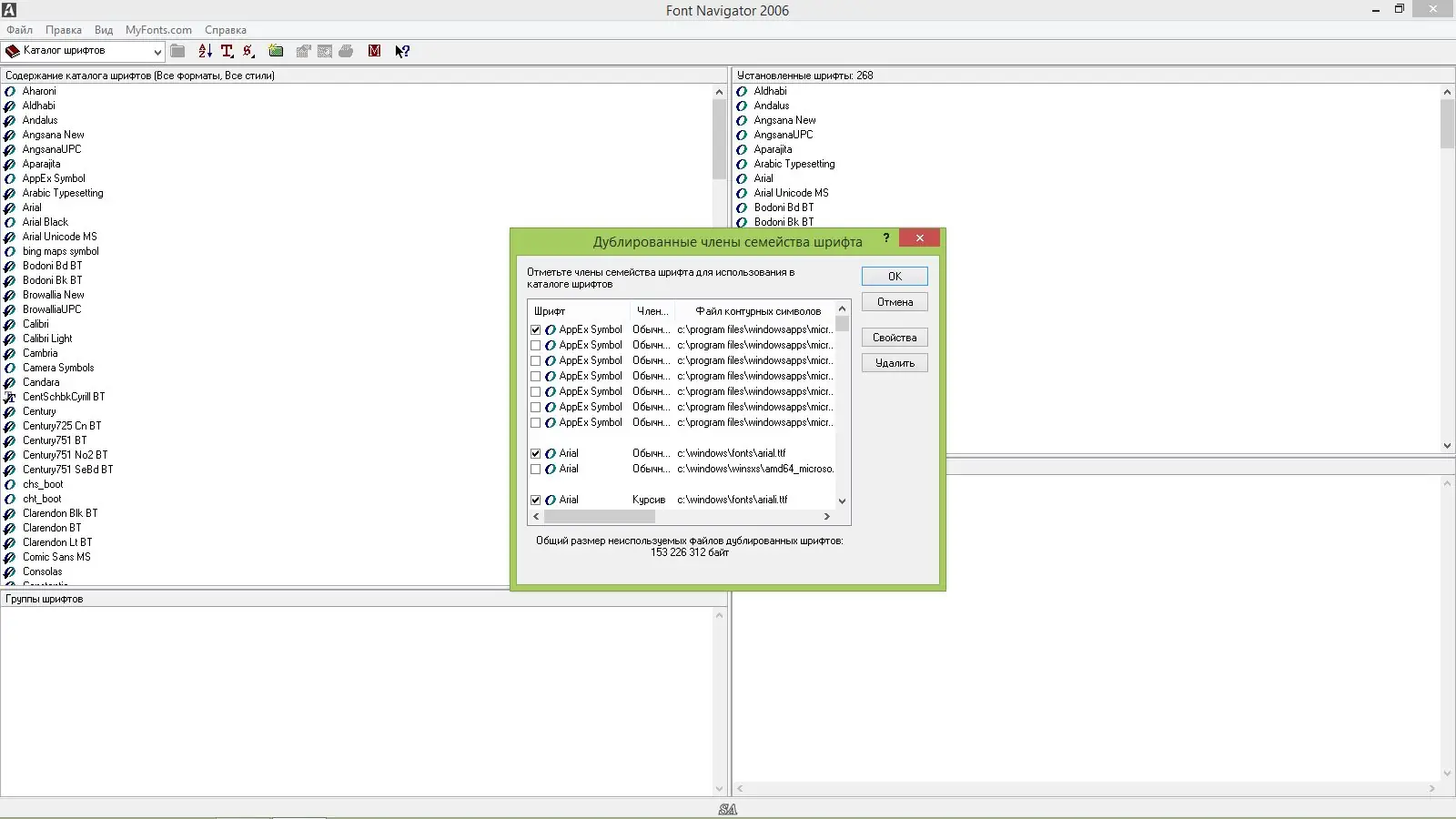
Task: Click the A-Z sort fonts toolbar icon
Action: [205, 51]
